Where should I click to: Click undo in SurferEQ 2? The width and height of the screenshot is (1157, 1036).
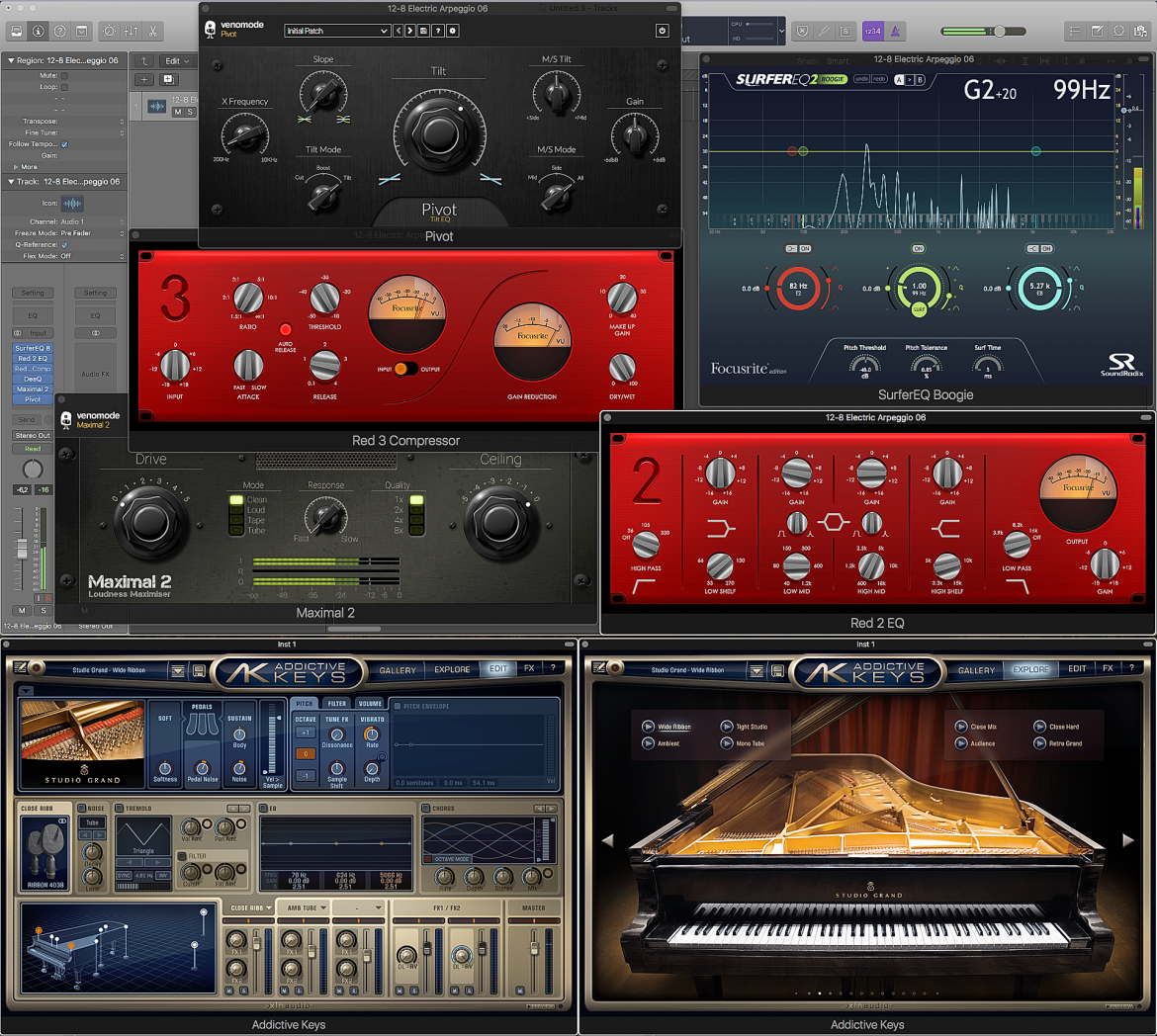(861, 79)
